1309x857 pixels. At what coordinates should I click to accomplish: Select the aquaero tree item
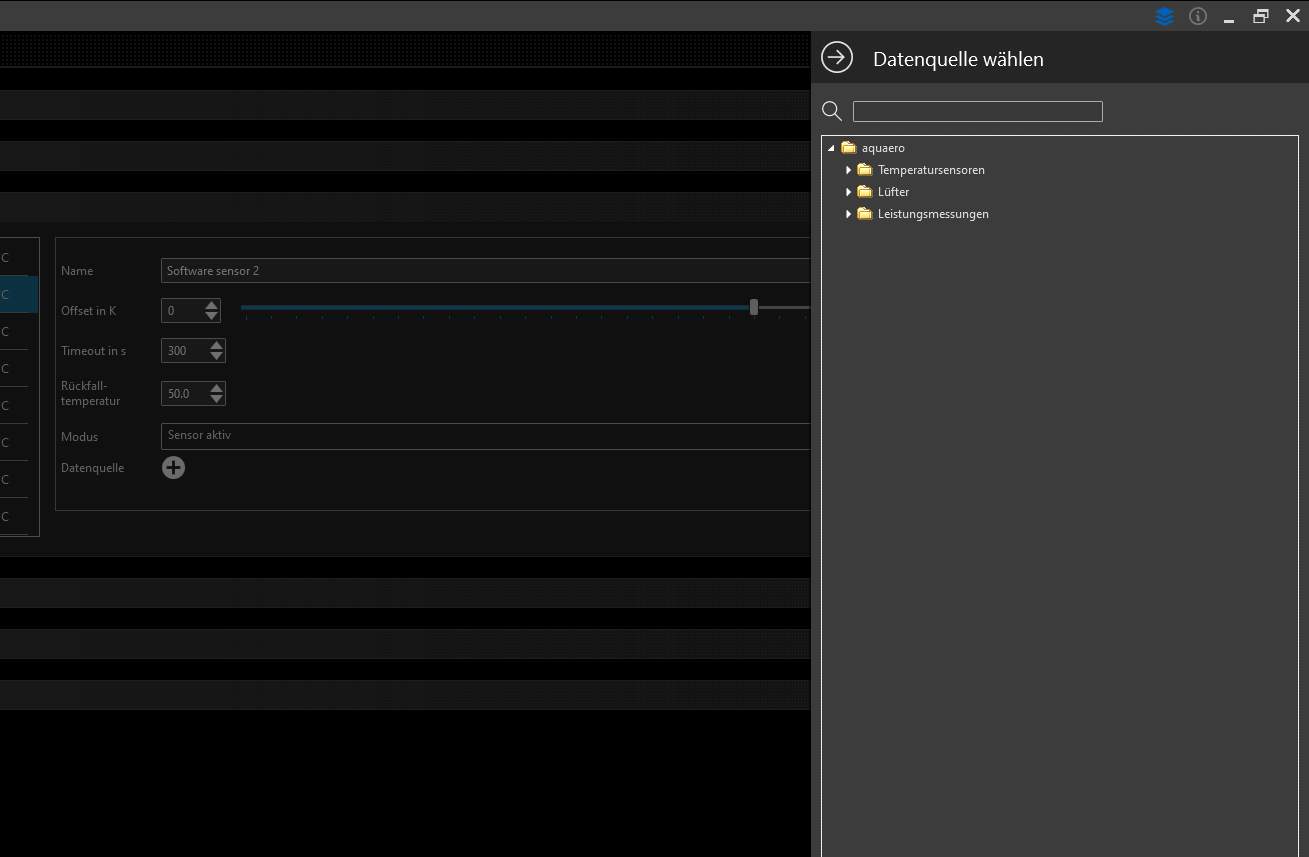click(883, 148)
